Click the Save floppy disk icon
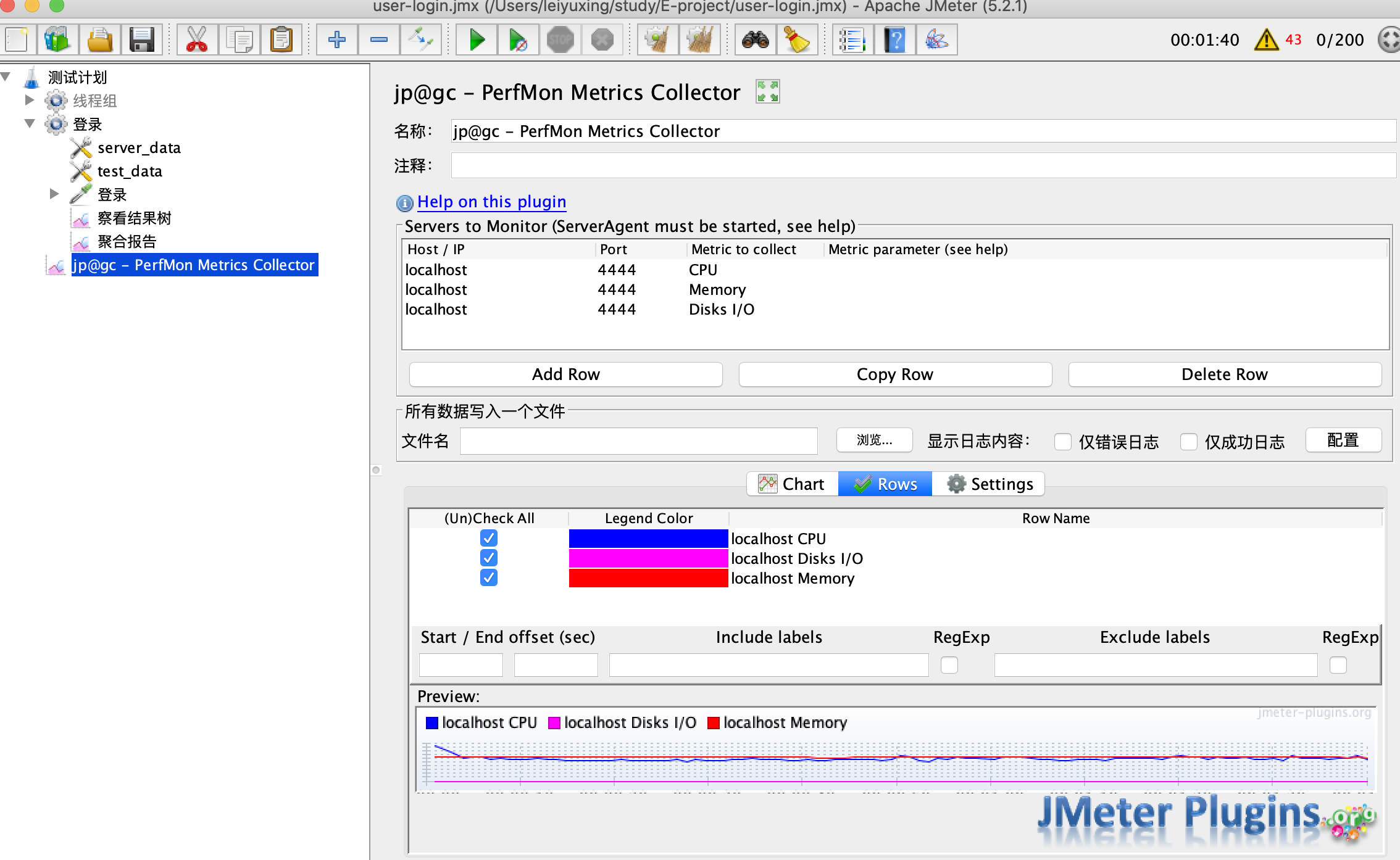Image resolution: width=1400 pixels, height=860 pixels. [x=142, y=40]
